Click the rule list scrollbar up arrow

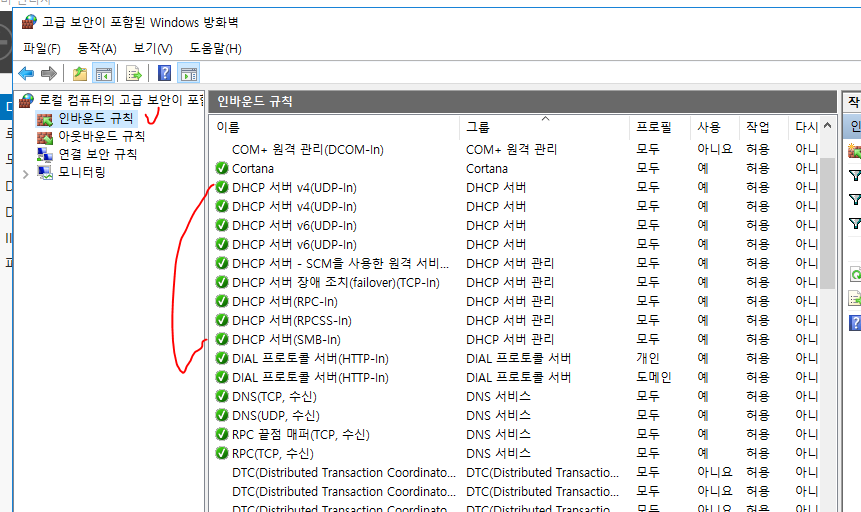click(828, 126)
